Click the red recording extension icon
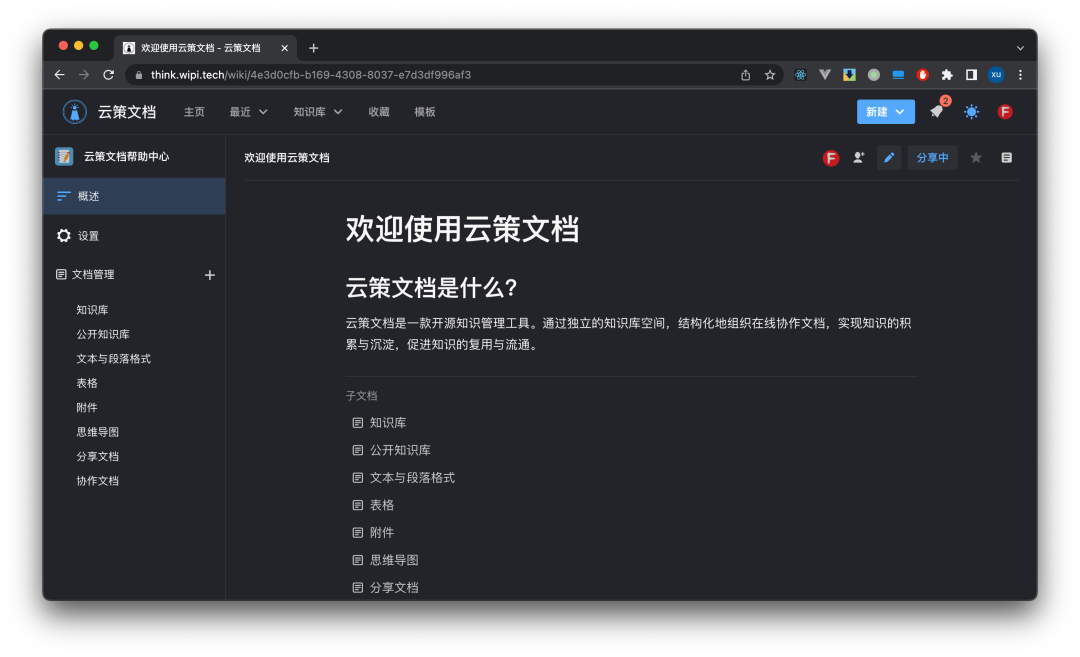This screenshot has width=1080, height=657. coord(922,75)
